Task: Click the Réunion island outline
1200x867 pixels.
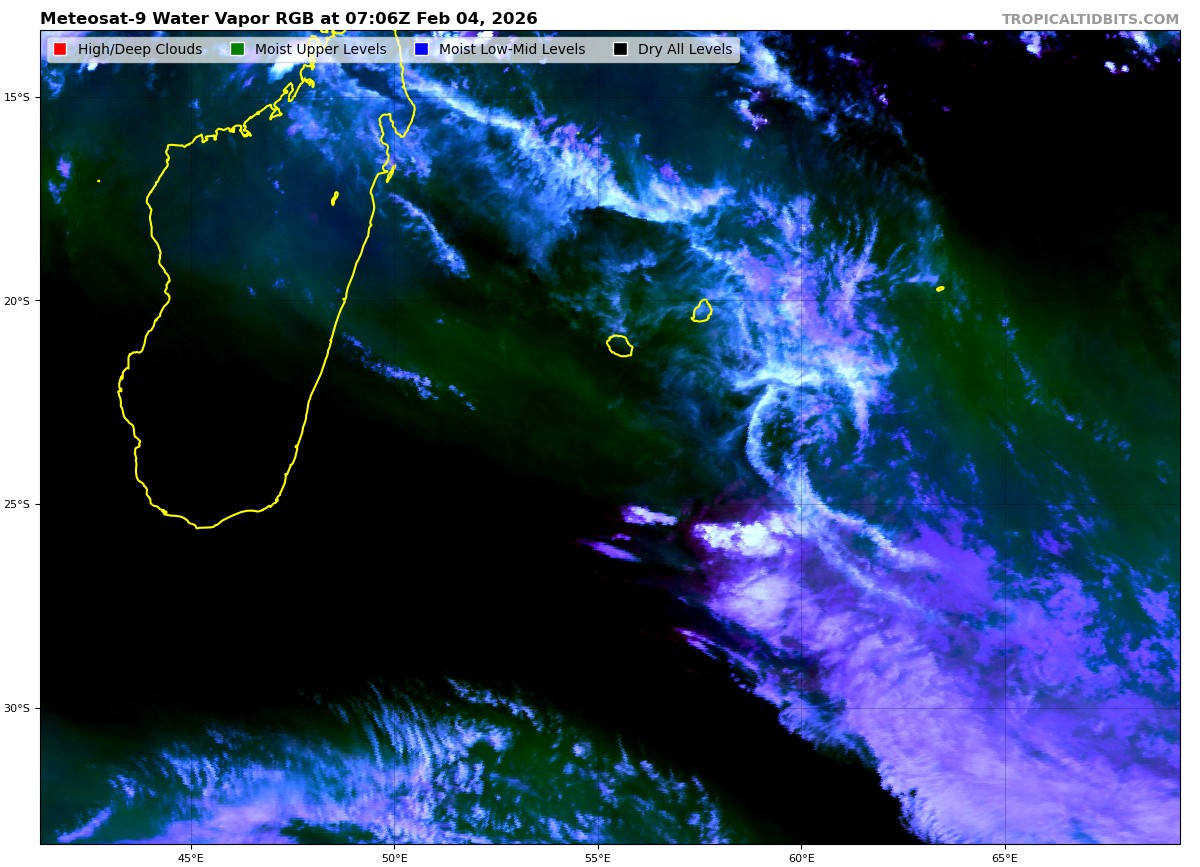Action: point(619,345)
